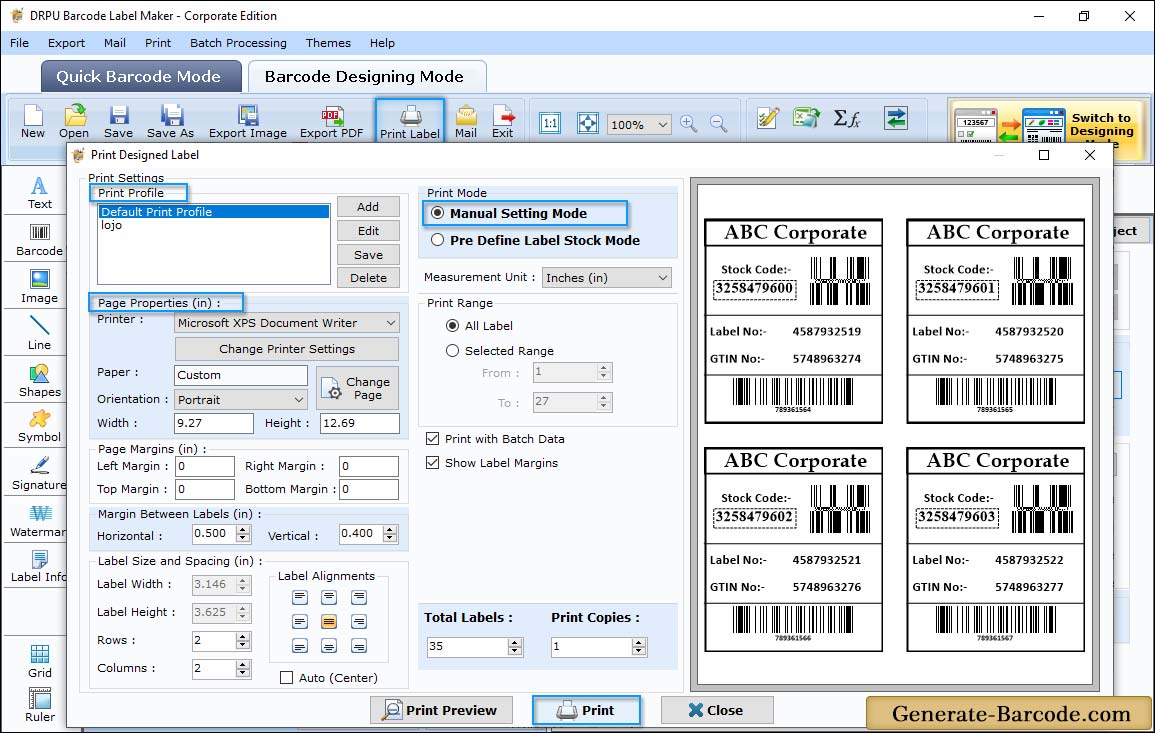Select the Image tool in sidebar
Viewport: 1155px width, 733px height.
40,287
